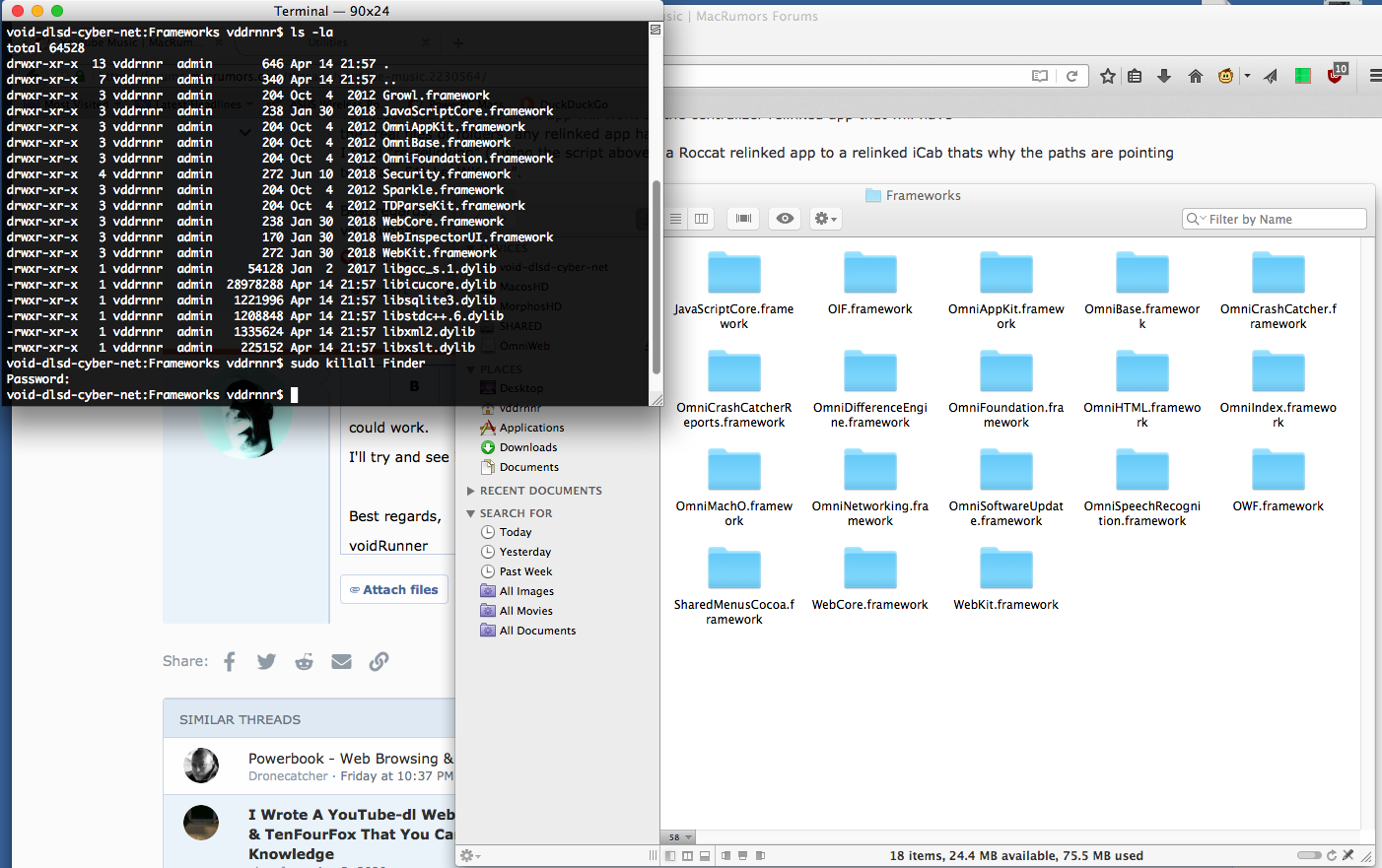Select the Past Week saved search
Image resolution: width=1382 pixels, height=868 pixels.
tap(517, 571)
